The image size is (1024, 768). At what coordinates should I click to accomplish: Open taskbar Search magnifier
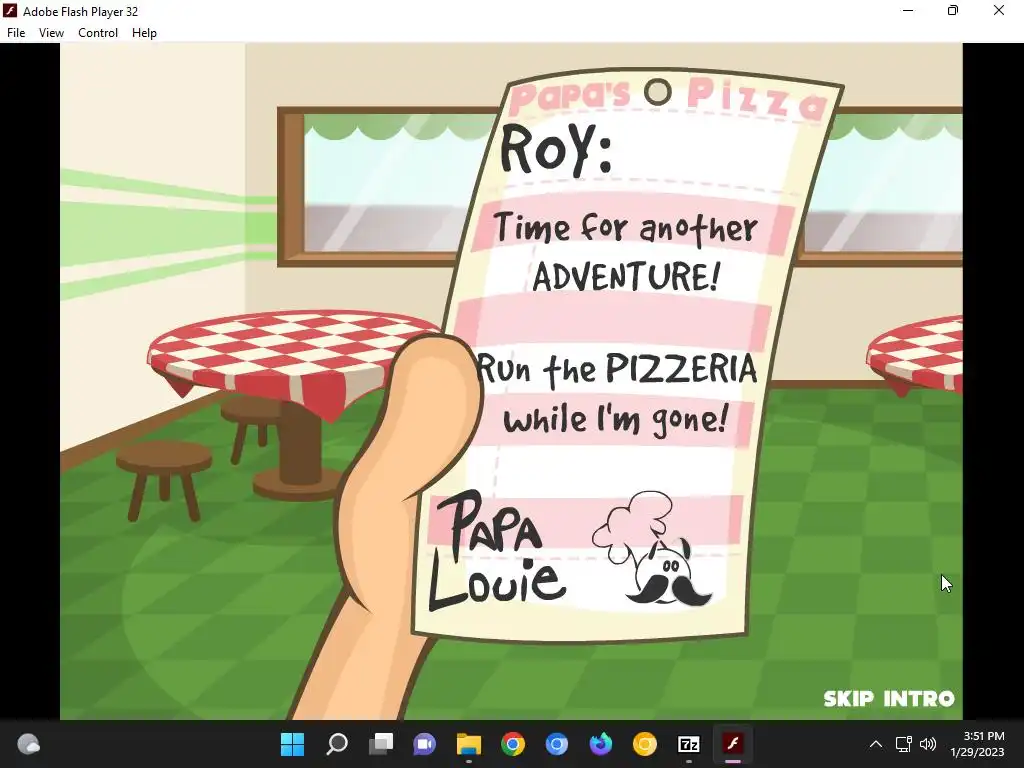(336, 744)
